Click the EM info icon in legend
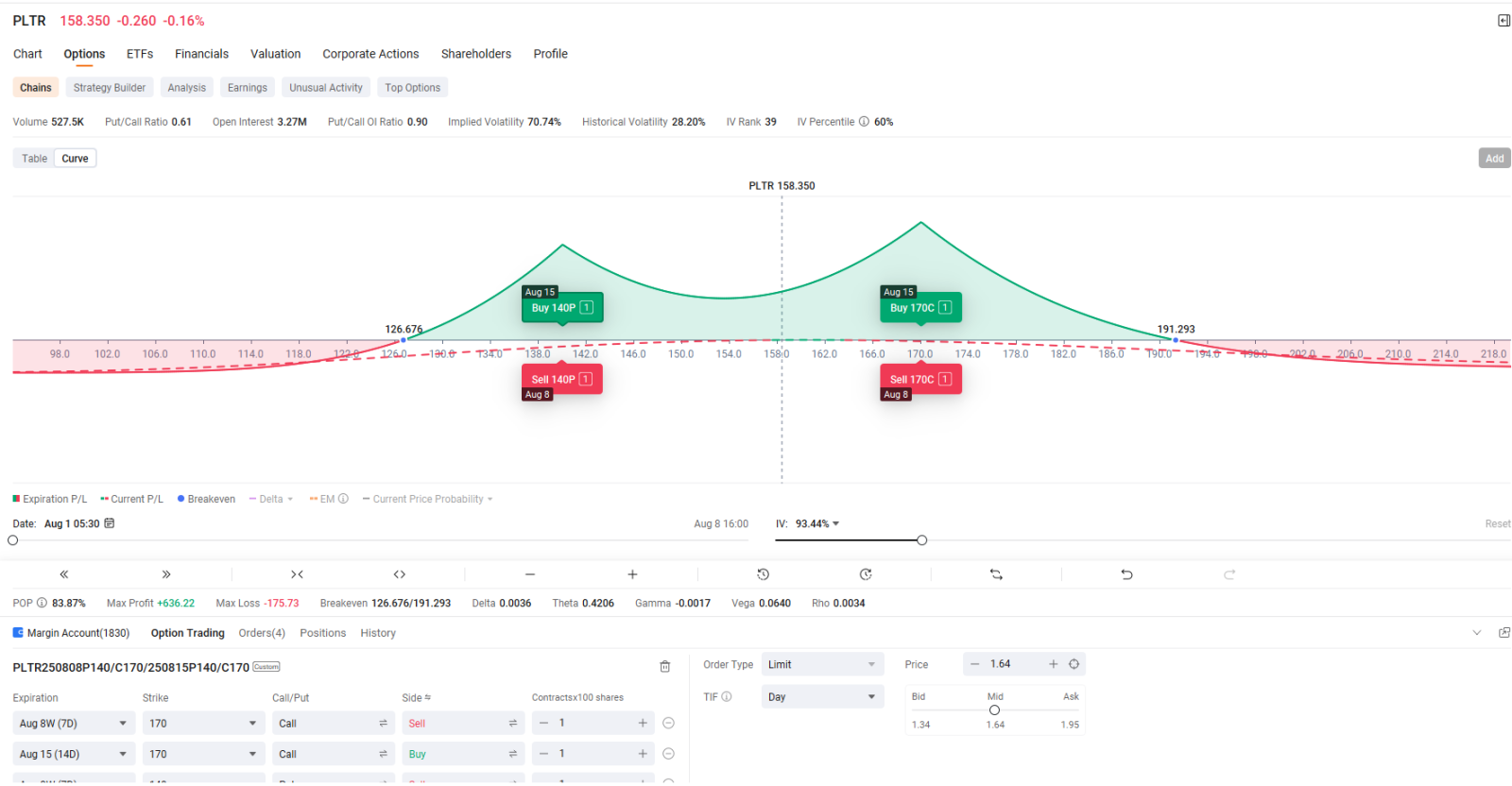 click(343, 499)
